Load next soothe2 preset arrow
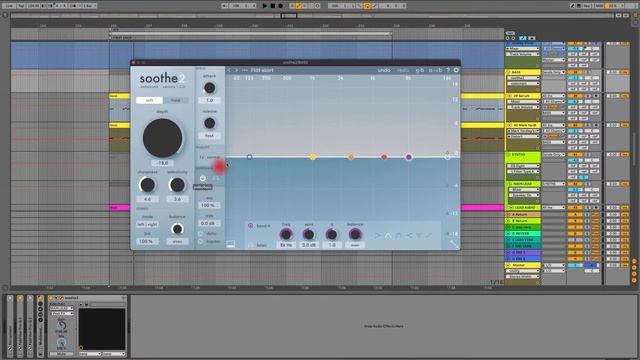Image resolution: width=640 pixels, height=360 pixels. click(x=236, y=70)
